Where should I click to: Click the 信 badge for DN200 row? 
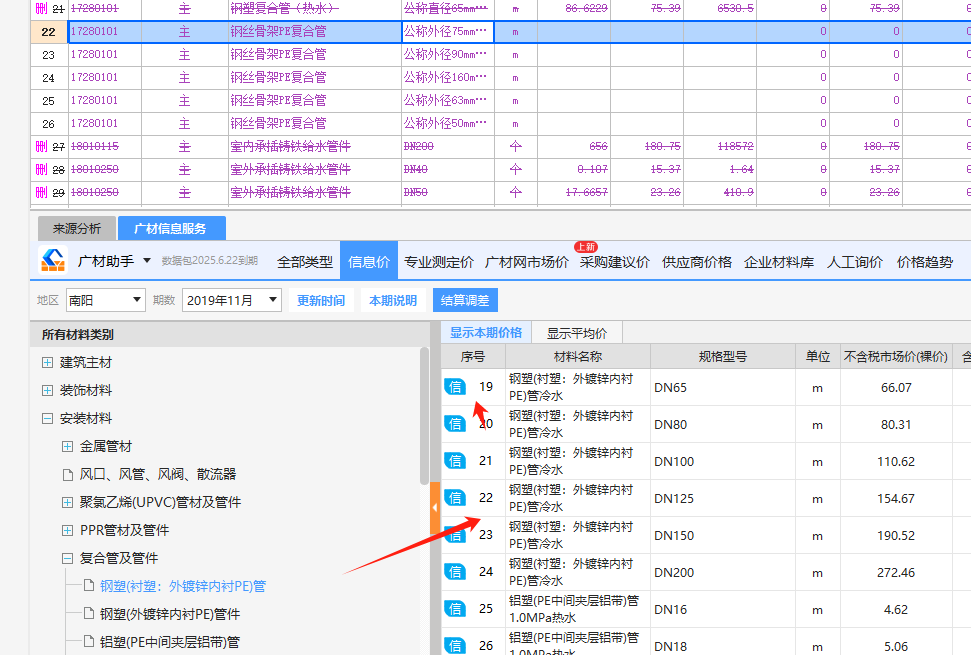[x=455, y=572]
